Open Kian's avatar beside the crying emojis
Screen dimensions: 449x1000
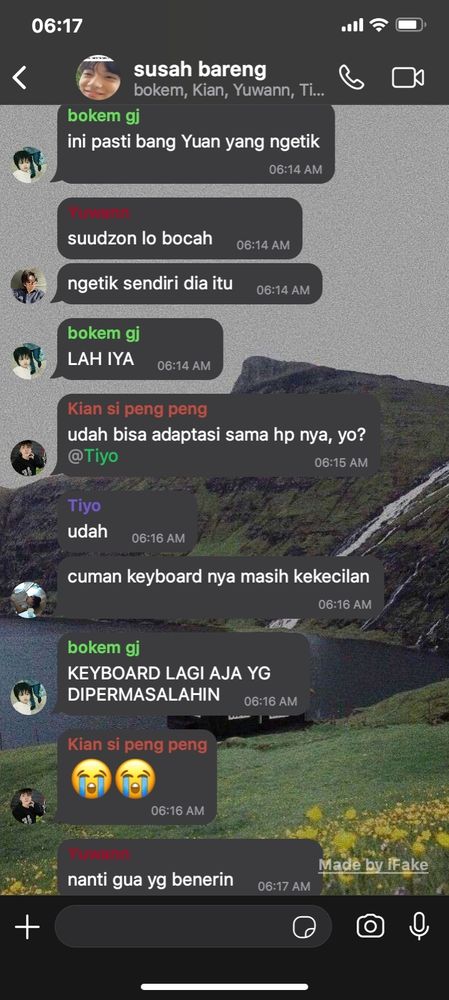point(29,805)
